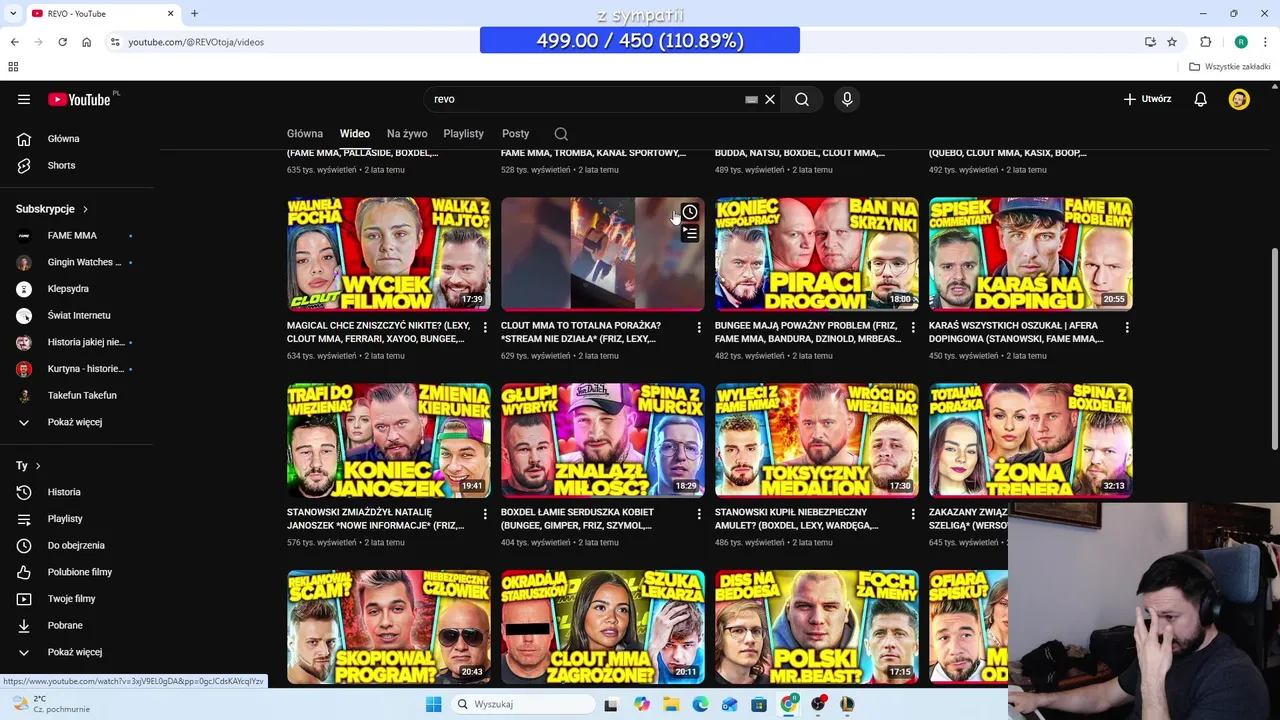Run search with the magnifier button

point(802,99)
